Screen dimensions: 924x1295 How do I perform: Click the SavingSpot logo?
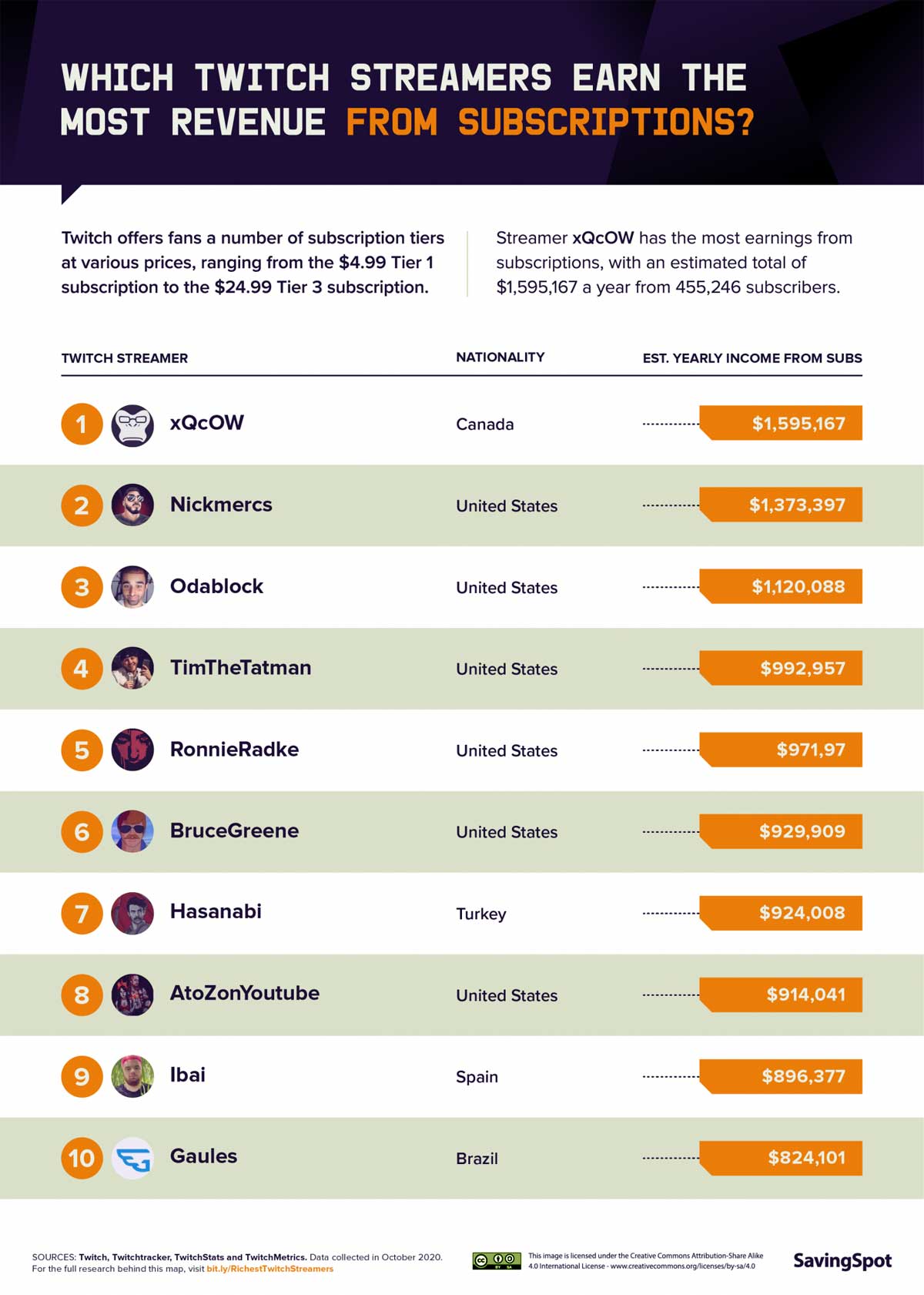[x=842, y=1261]
